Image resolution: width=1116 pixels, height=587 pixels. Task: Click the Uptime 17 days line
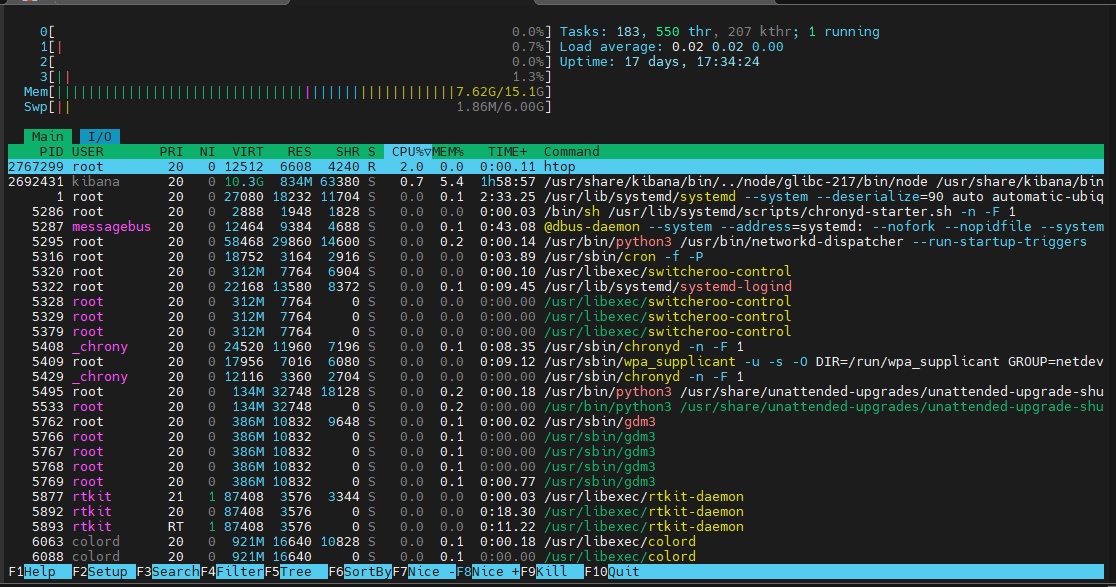coord(659,62)
